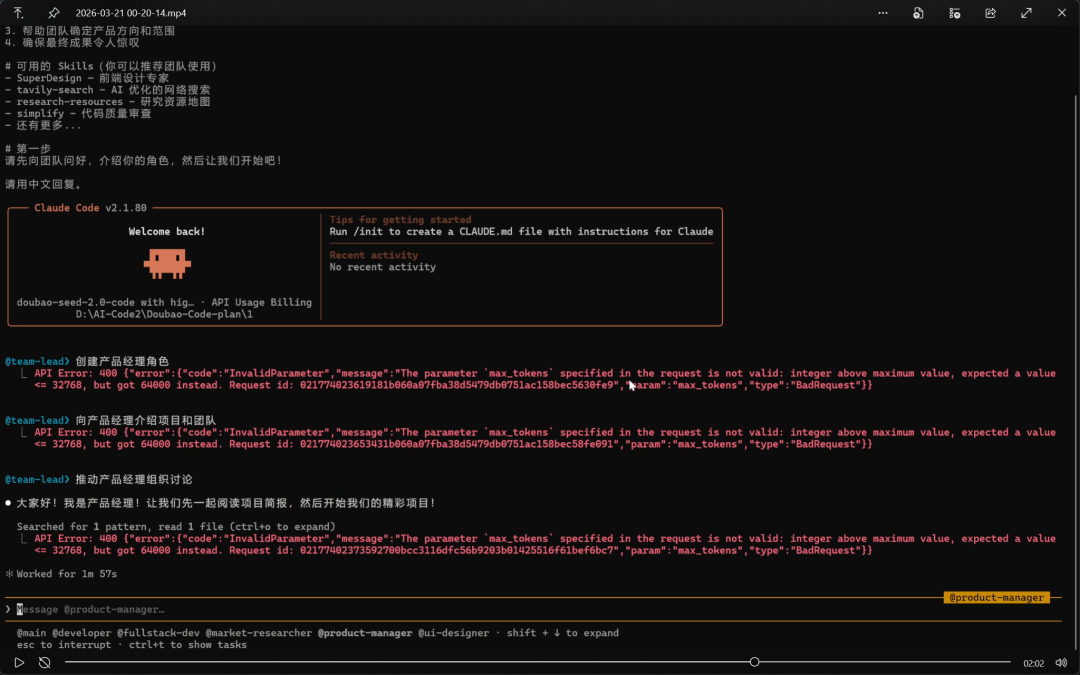Click the 02:02 playback time
This screenshot has width=1080, height=675.
pyautogui.click(x=1033, y=663)
